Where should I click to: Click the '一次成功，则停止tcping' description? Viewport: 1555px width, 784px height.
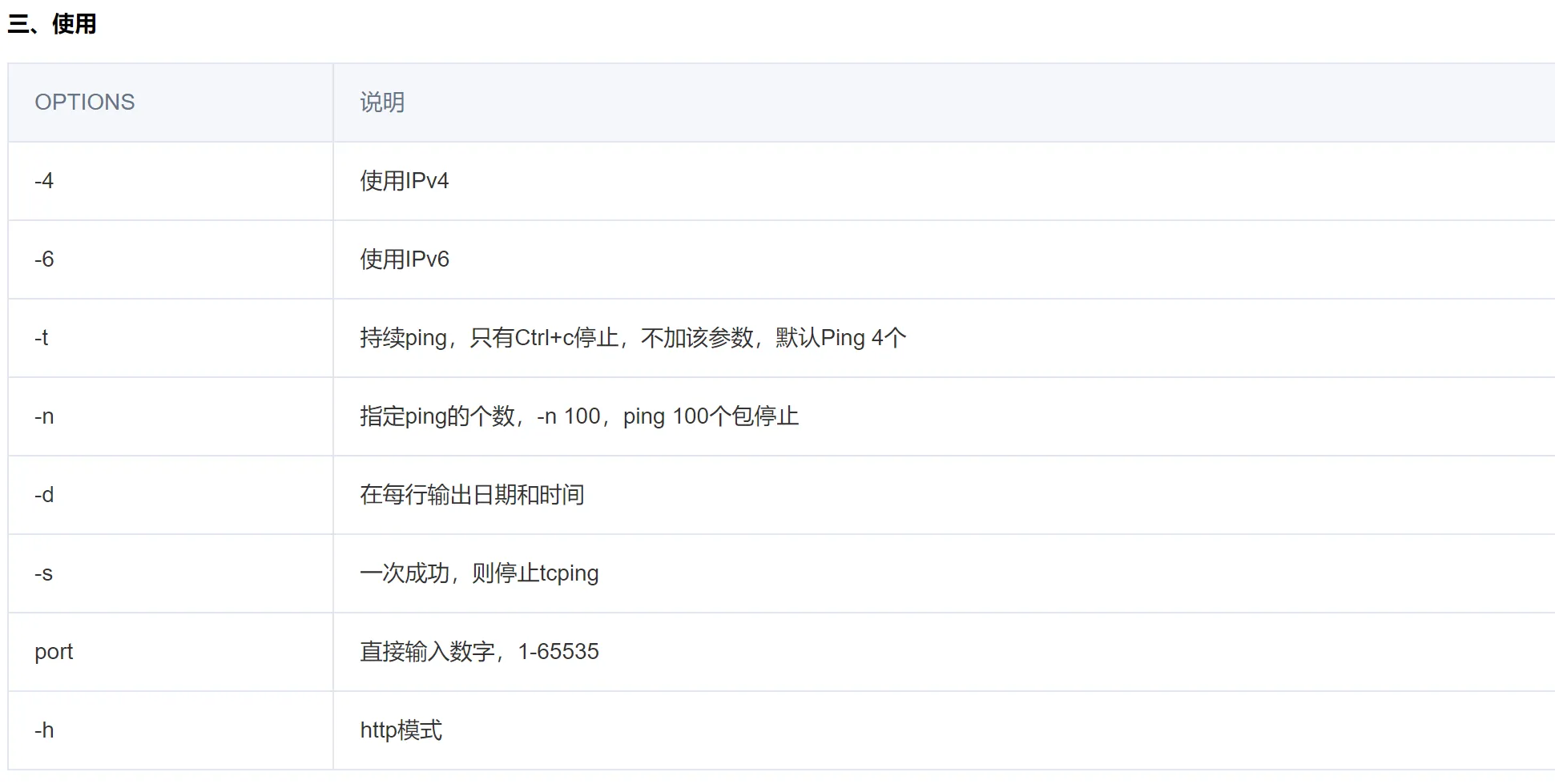(479, 573)
